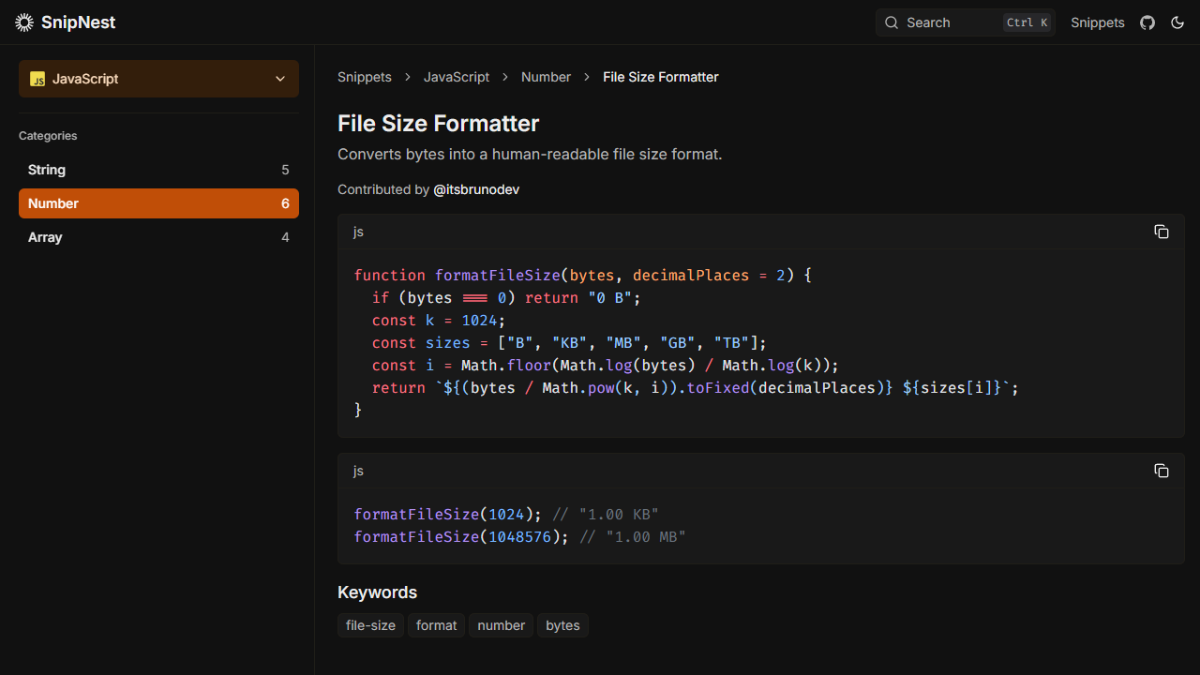Click the js label of example block
The height and width of the screenshot is (675, 1200).
coord(358,471)
